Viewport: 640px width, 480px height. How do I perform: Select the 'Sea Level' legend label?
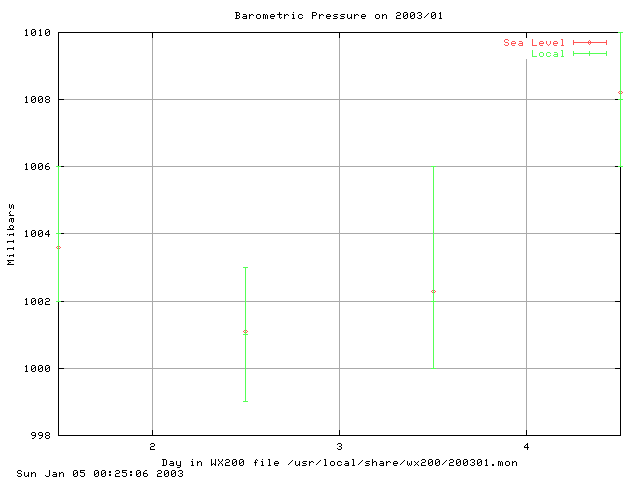pos(534,43)
